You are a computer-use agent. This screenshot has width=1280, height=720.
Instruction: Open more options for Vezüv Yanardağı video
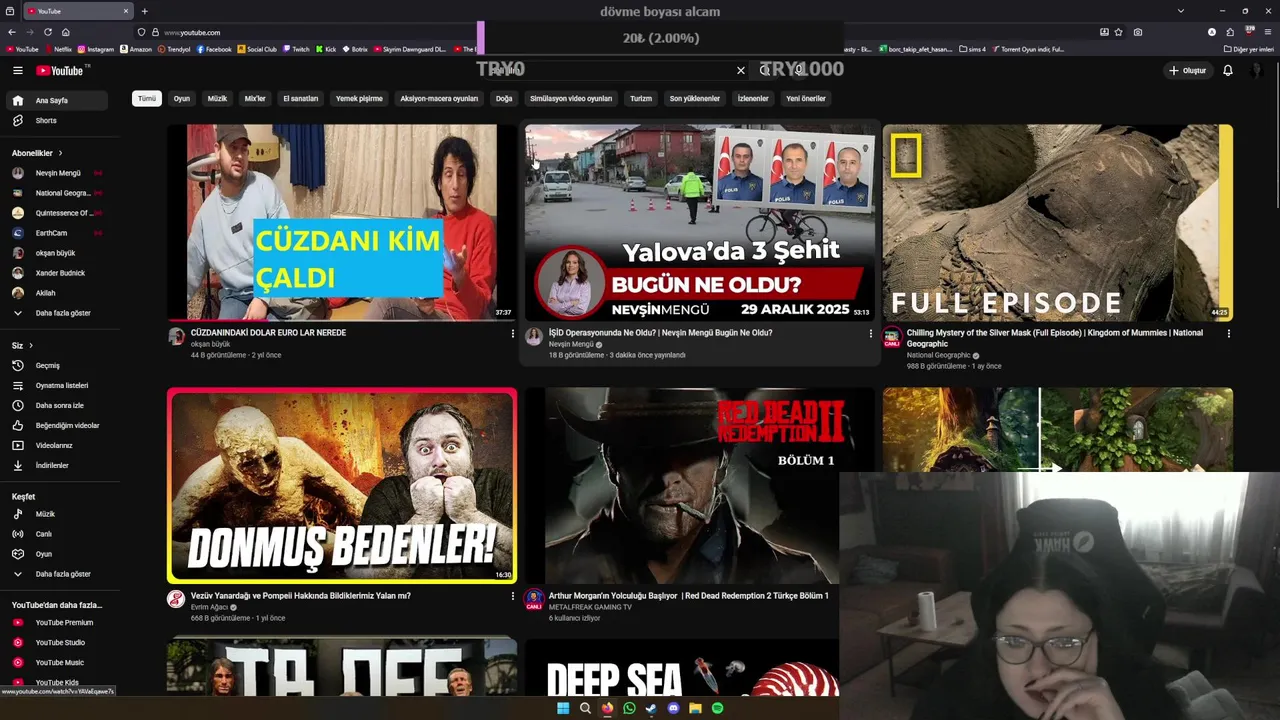click(x=513, y=596)
